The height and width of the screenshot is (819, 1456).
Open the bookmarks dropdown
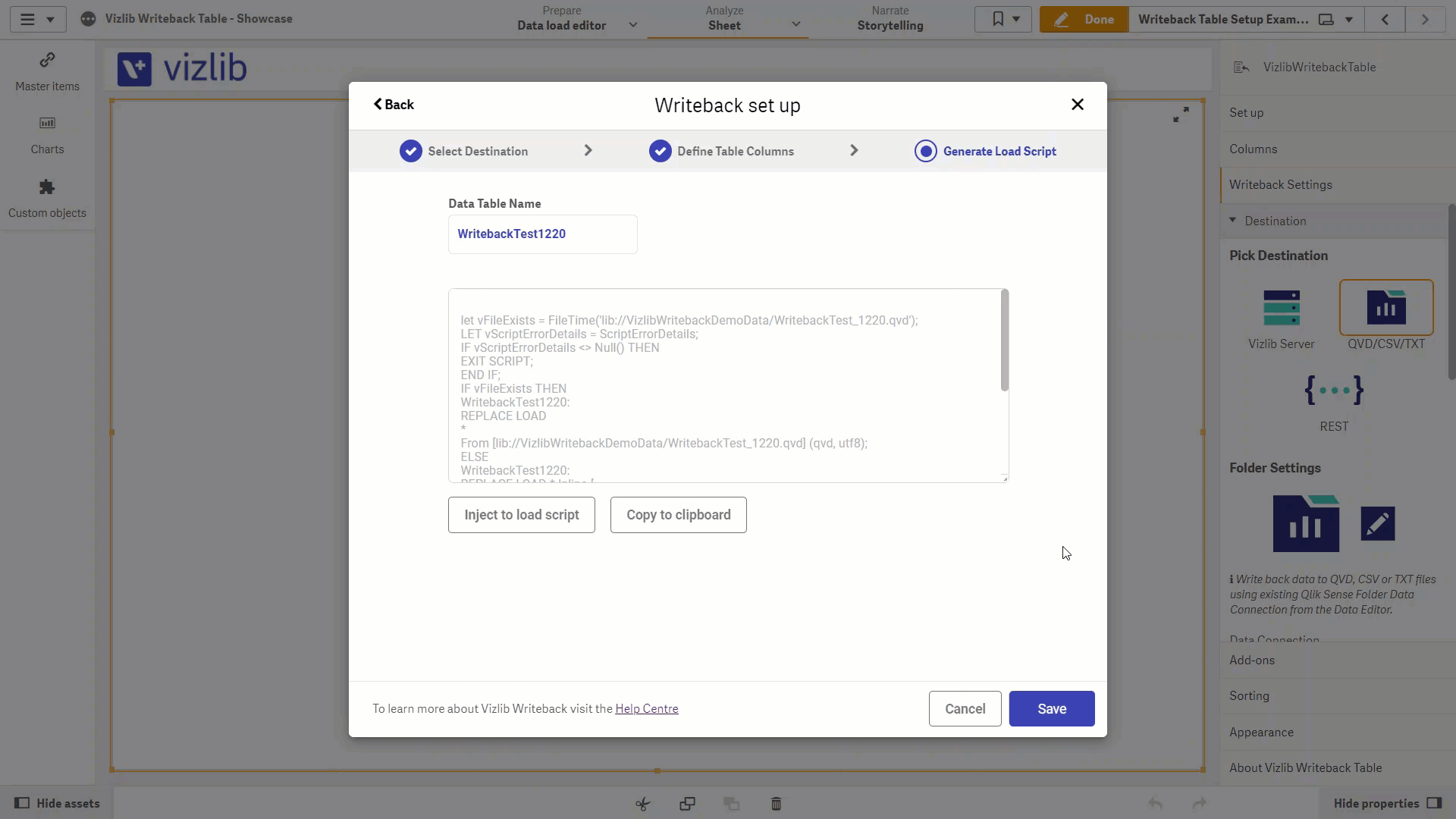point(1003,19)
